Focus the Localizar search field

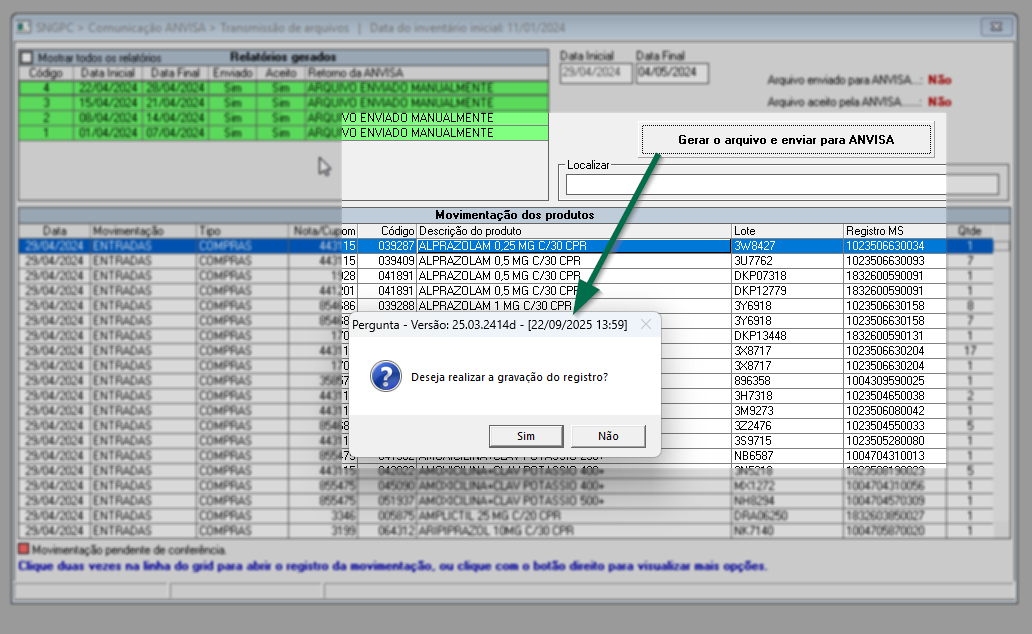781,184
